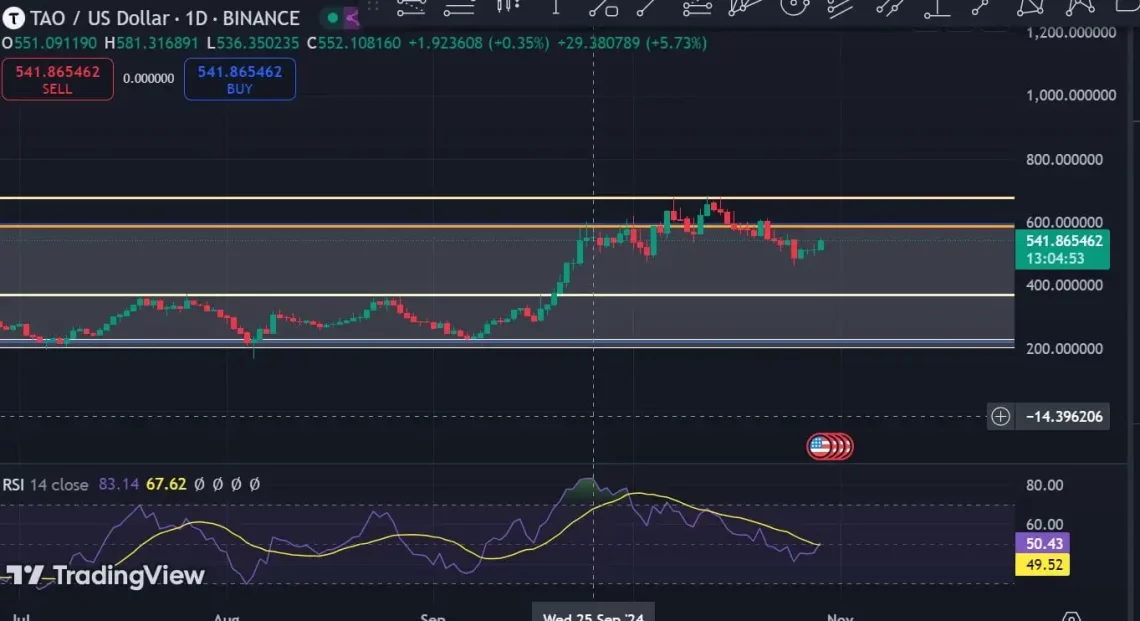Click the 0.000000 spread value
The height and width of the screenshot is (621, 1140).
pos(148,78)
